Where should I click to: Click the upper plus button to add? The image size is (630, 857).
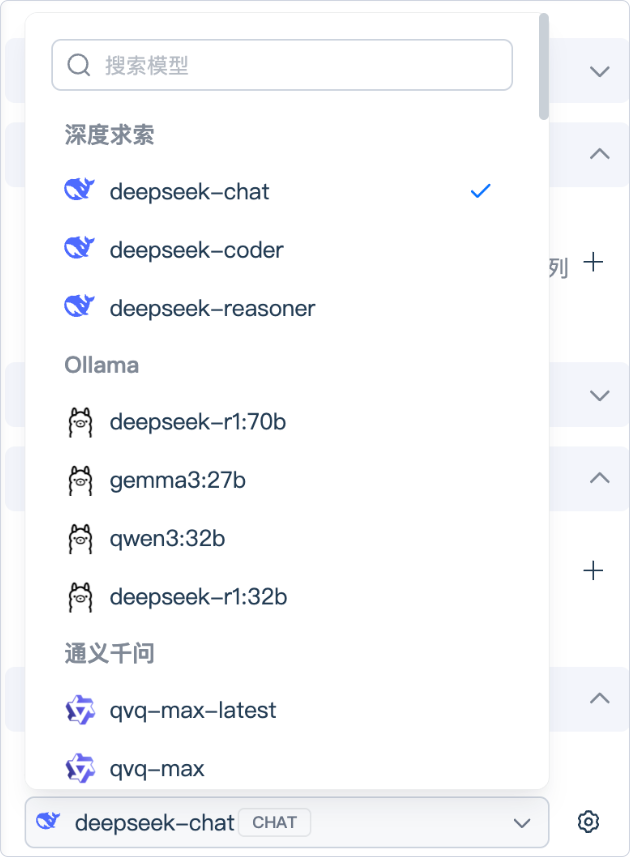tap(593, 262)
